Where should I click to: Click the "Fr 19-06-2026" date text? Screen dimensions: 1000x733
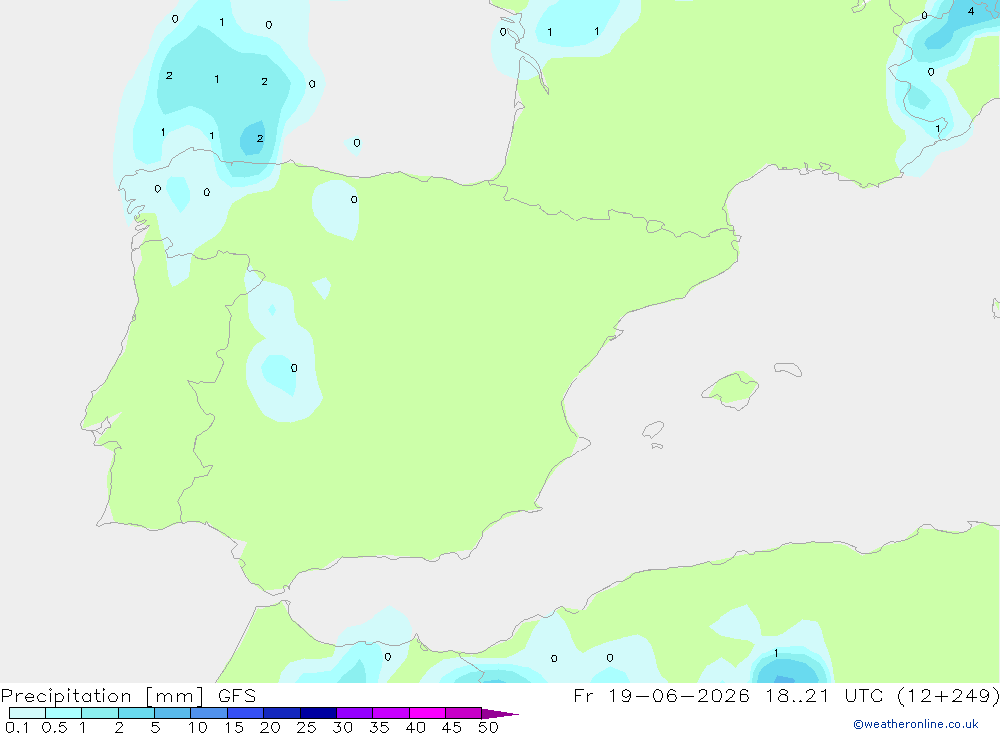(661, 695)
